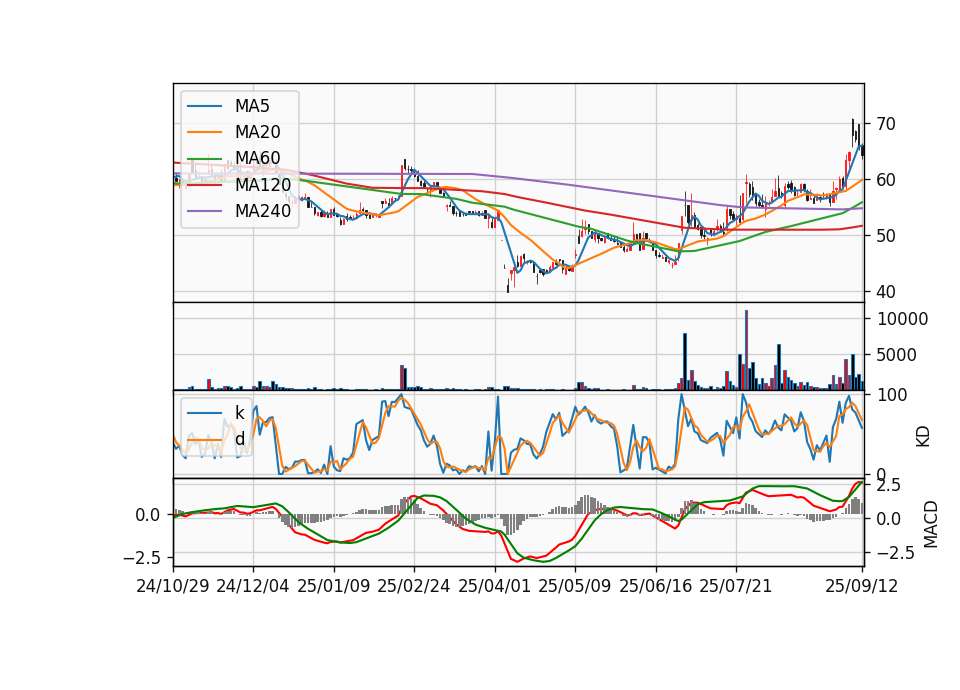Click the 25/02/24 date axis label
The width and height of the screenshot is (960, 690).
(x=414, y=586)
